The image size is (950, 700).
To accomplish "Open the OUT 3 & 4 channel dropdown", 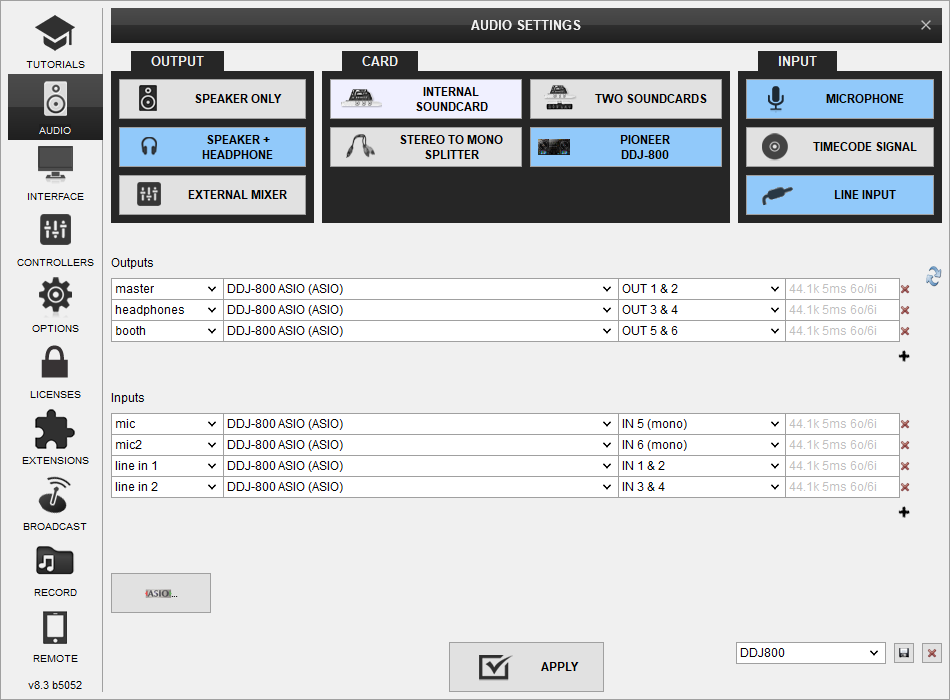I will point(701,310).
